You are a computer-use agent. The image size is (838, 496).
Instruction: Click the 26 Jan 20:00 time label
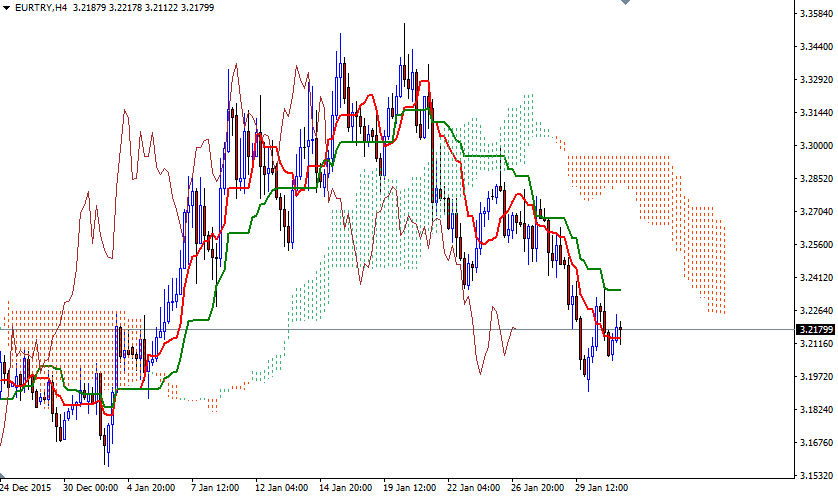pyautogui.click(x=538, y=487)
